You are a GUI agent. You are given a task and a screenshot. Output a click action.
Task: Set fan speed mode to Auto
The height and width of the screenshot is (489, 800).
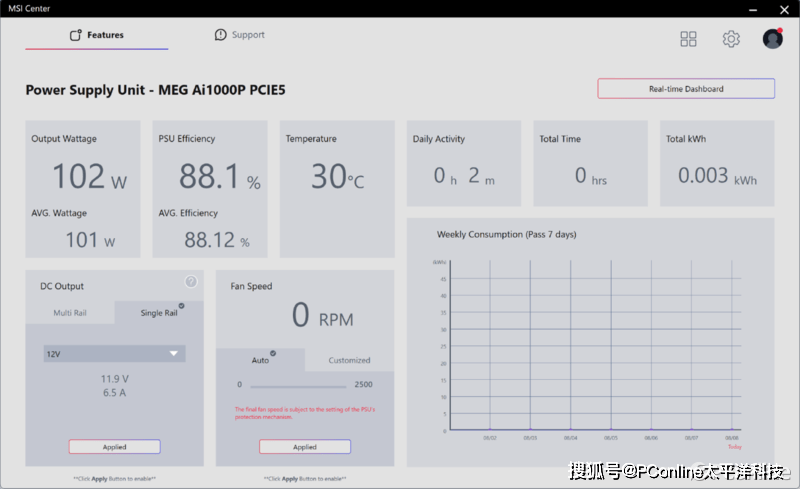pos(260,360)
